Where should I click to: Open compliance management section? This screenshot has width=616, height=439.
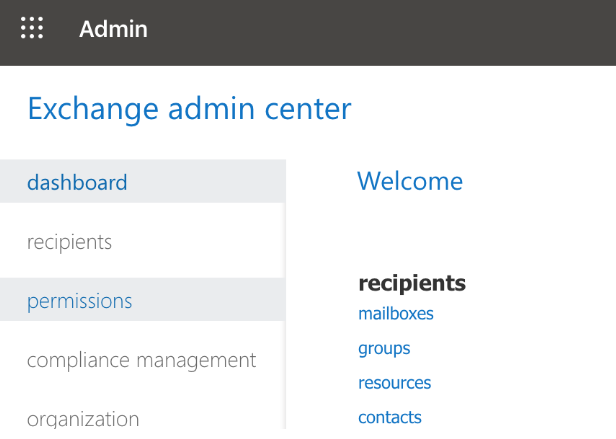coord(142,360)
